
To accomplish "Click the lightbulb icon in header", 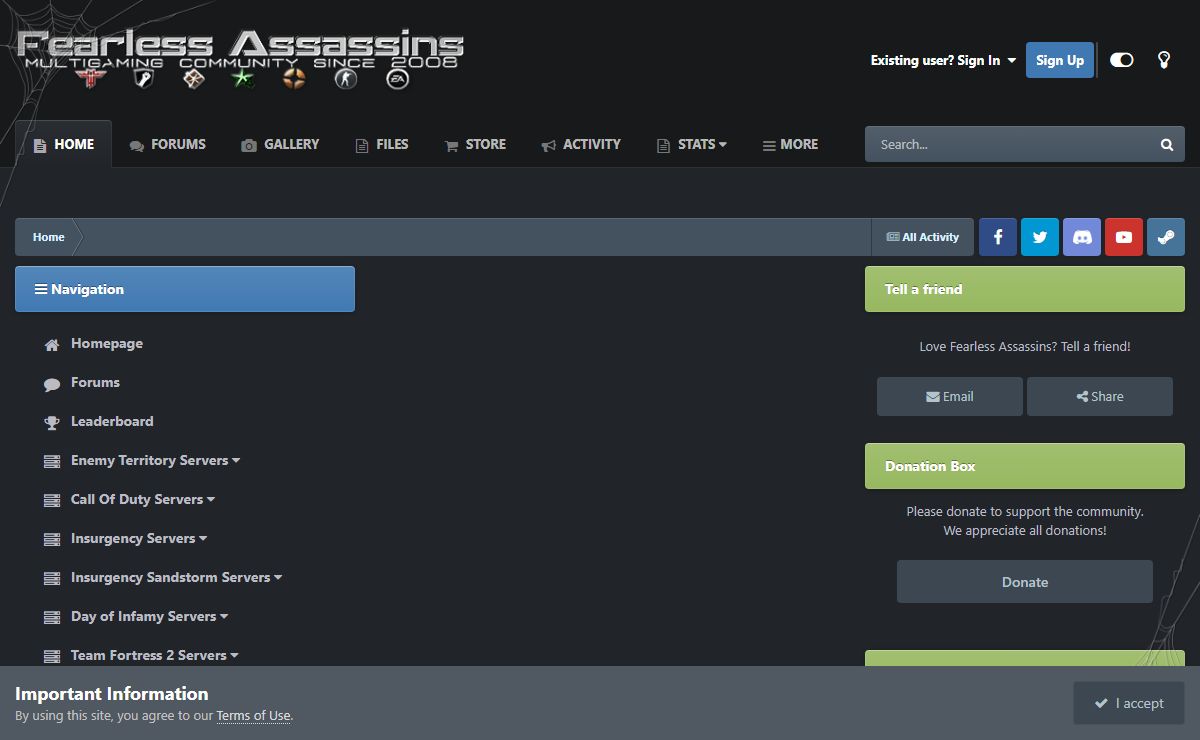I will coord(1164,60).
